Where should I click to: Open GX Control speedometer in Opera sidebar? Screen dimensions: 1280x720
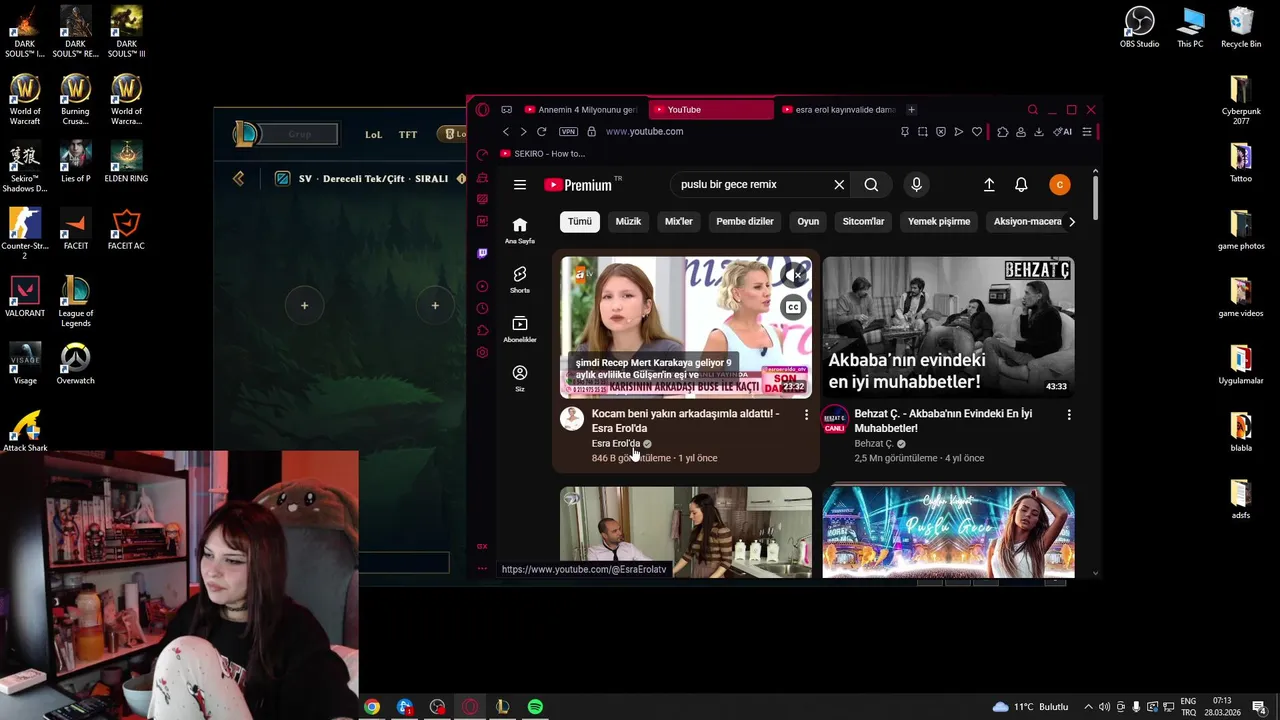click(x=483, y=154)
